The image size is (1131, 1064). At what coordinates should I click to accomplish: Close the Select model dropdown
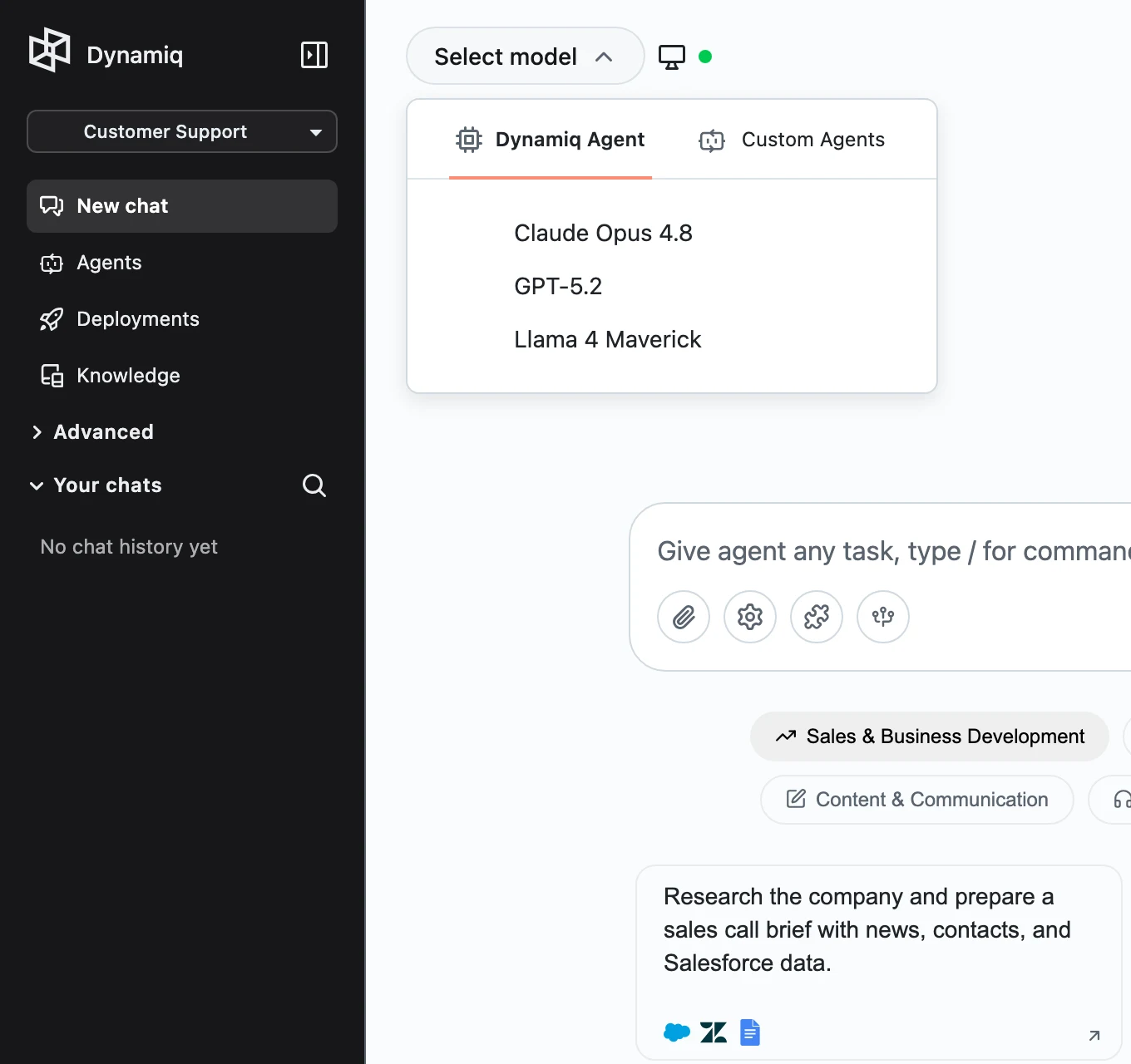click(x=525, y=57)
